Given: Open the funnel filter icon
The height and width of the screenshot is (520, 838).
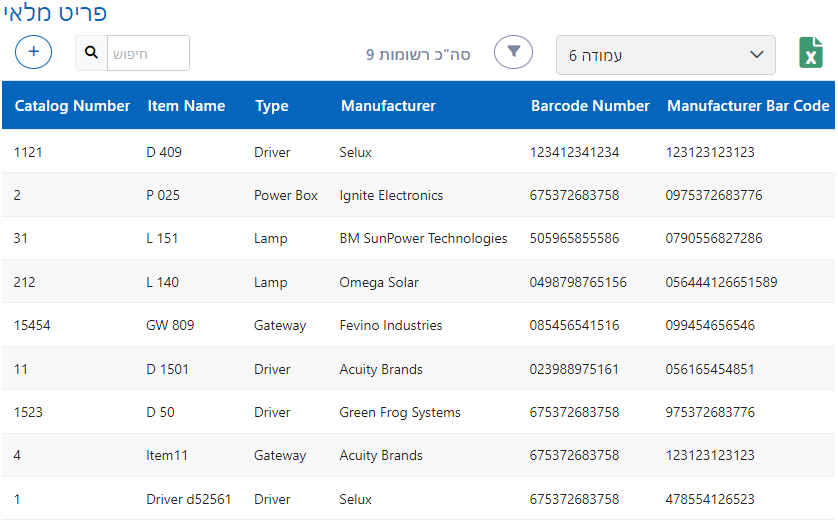Looking at the screenshot, I should [x=513, y=52].
